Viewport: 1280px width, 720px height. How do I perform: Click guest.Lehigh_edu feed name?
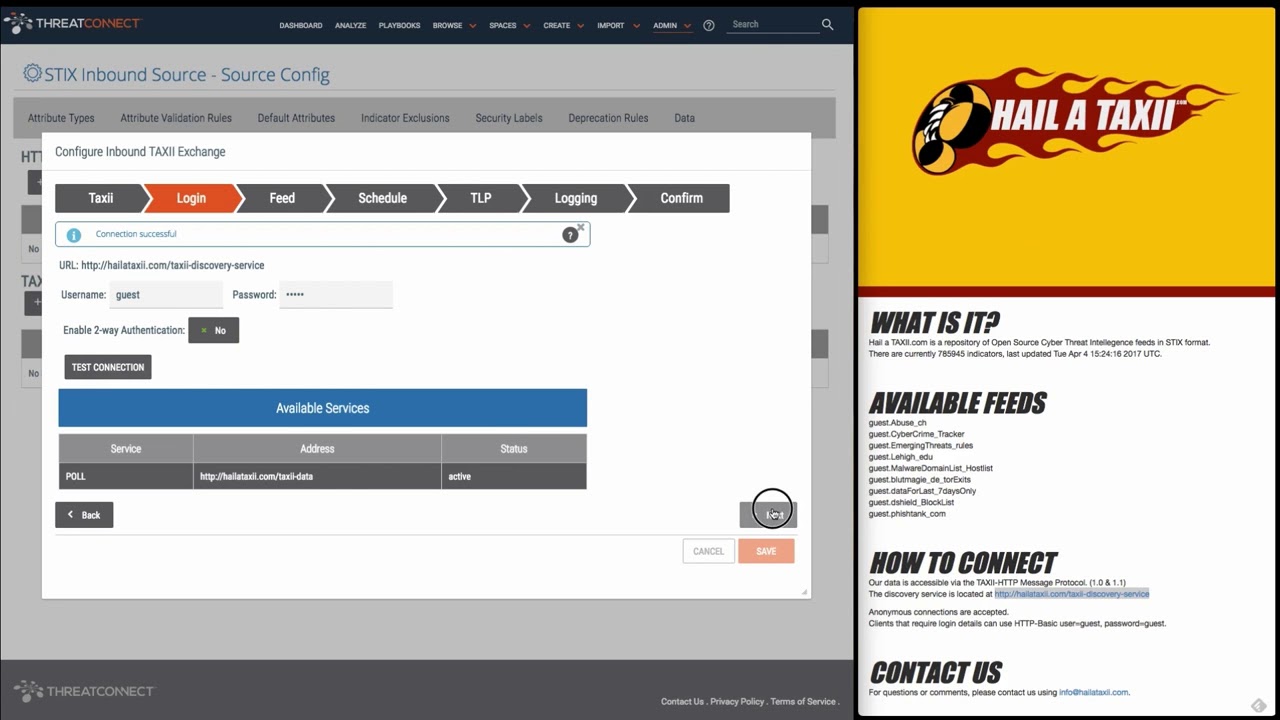point(900,457)
